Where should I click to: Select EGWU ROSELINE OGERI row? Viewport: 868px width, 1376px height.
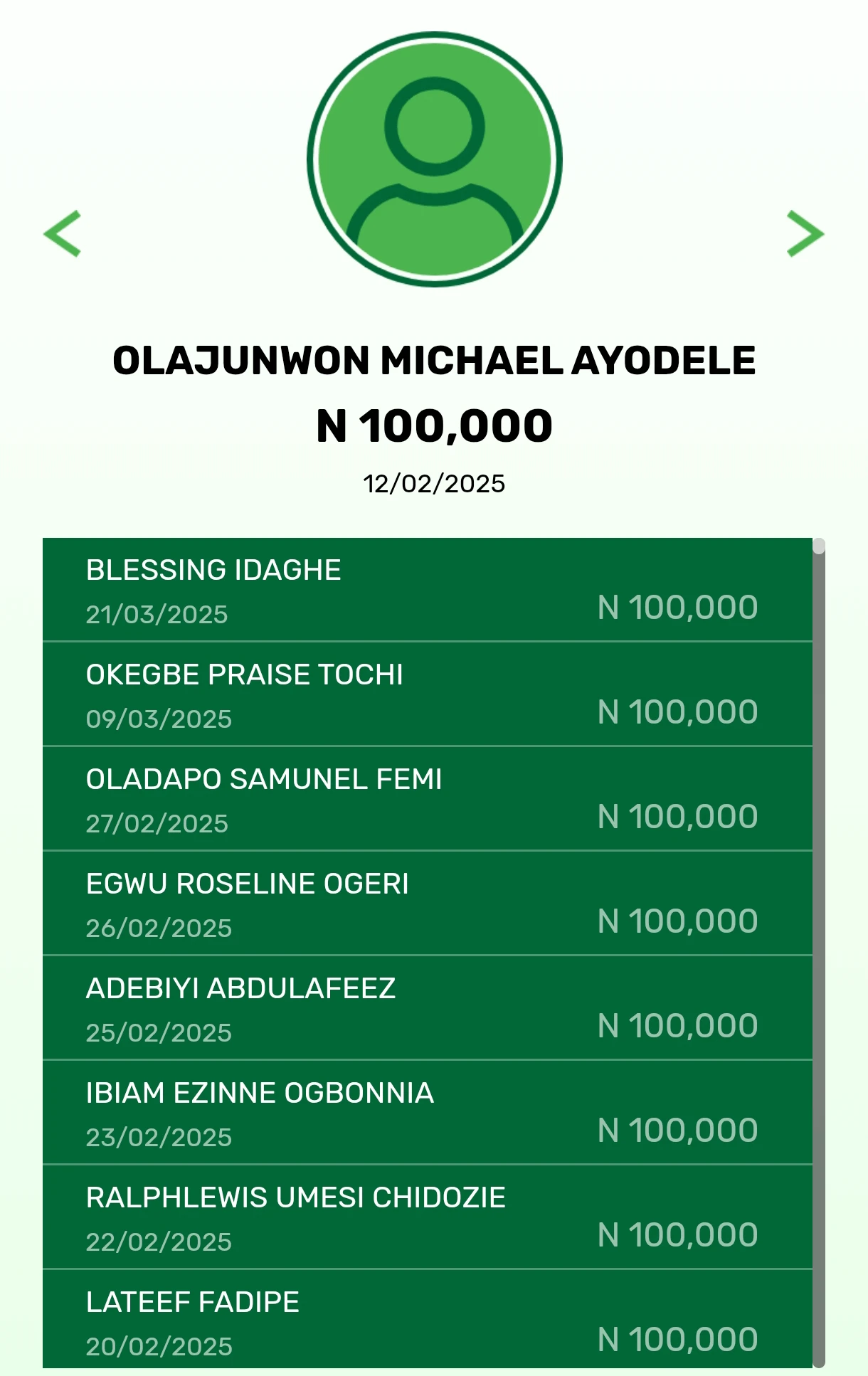point(428,904)
